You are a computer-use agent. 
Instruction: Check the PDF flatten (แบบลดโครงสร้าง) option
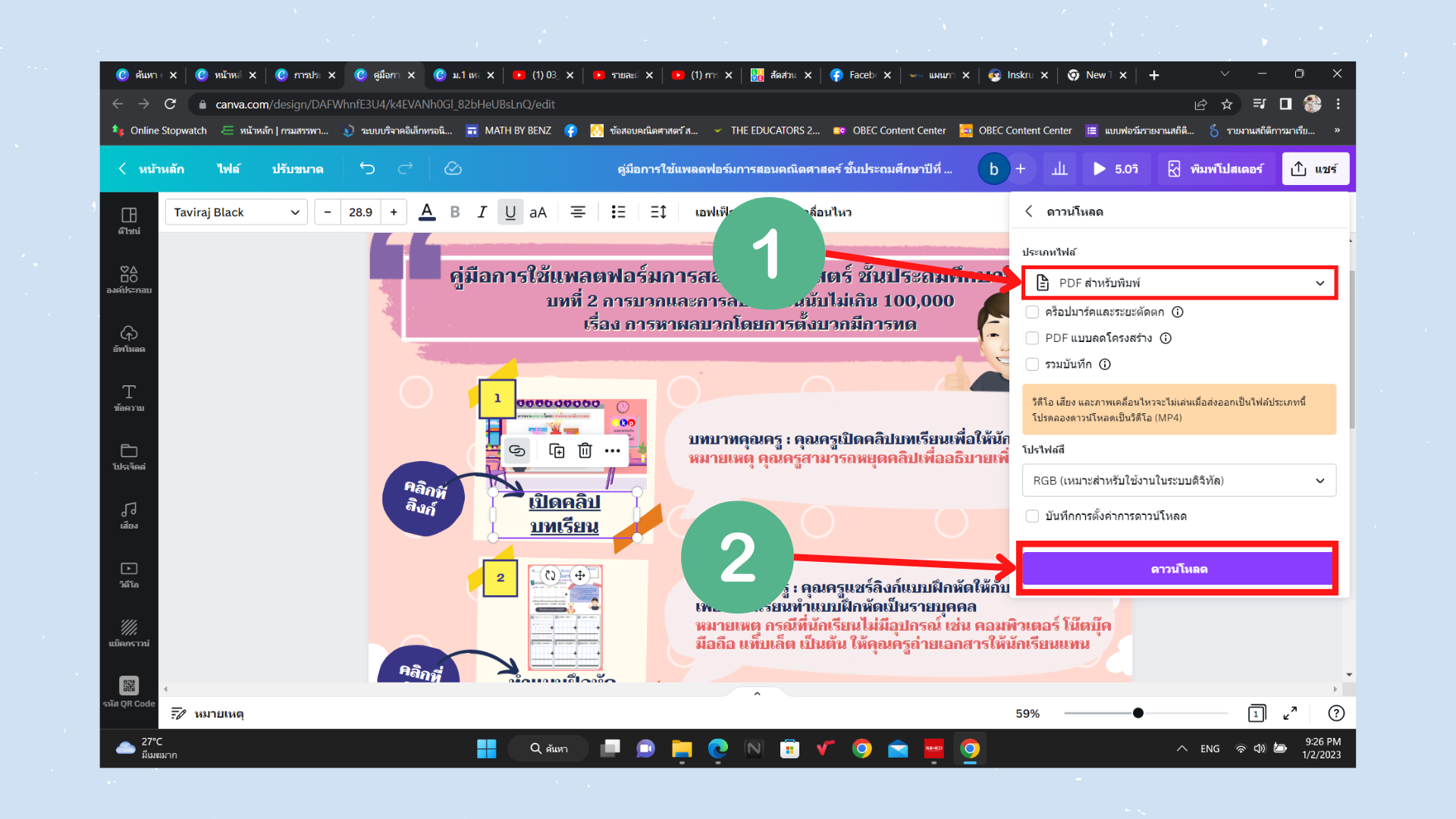(1032, 338)
